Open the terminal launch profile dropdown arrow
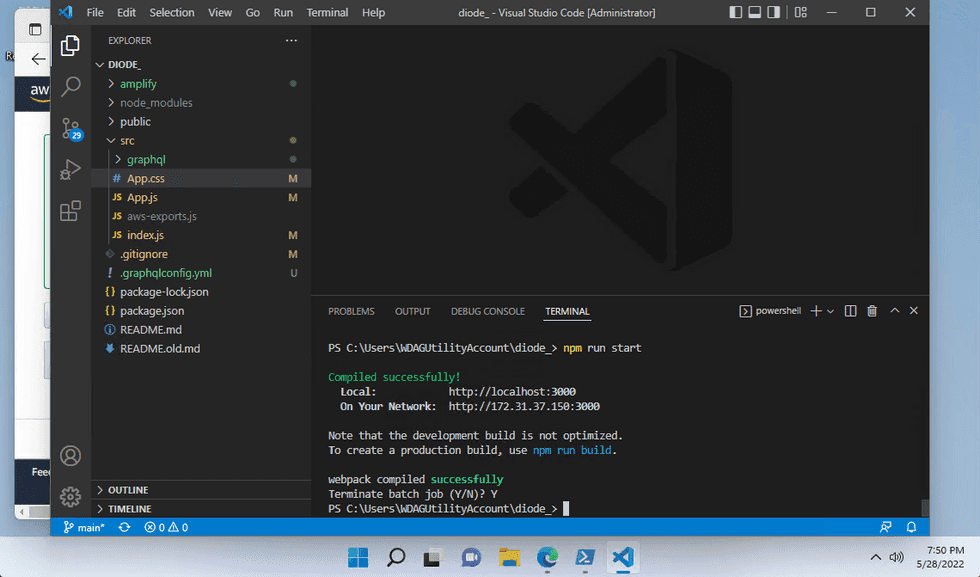 coord(830,311)
